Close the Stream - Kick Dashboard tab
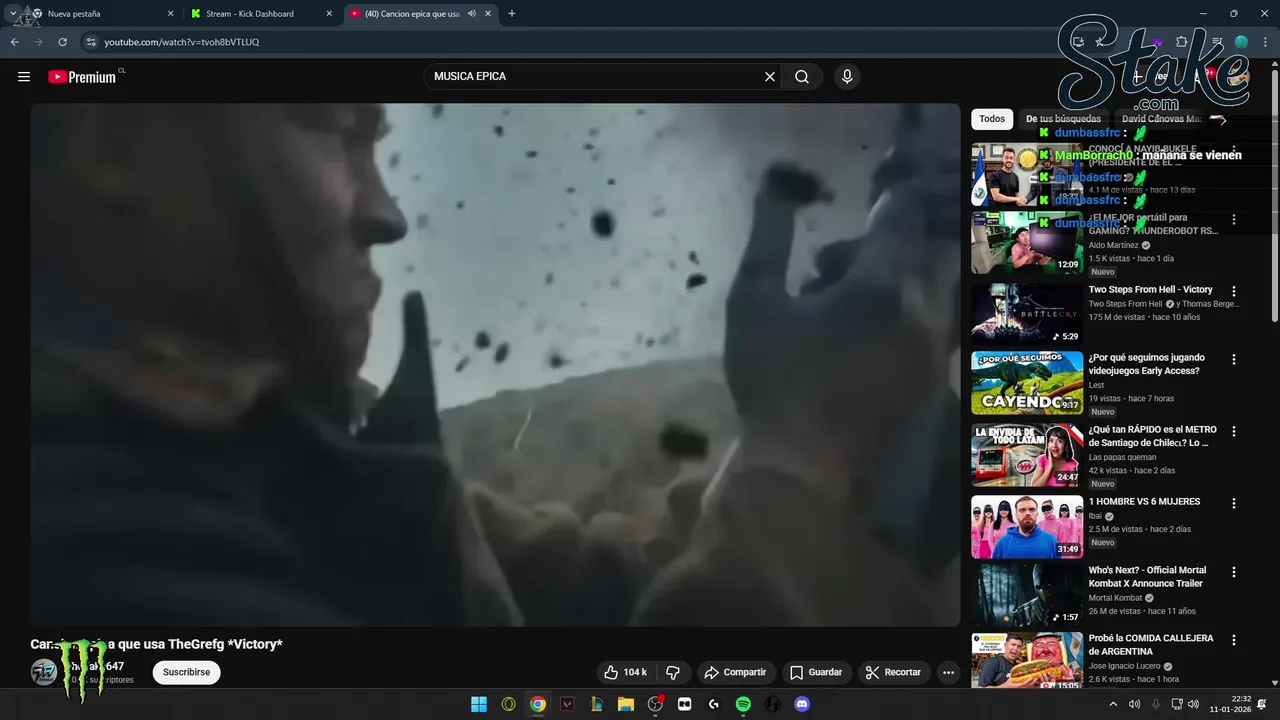This screenshot has width=1280, height=720. [329, 14]
